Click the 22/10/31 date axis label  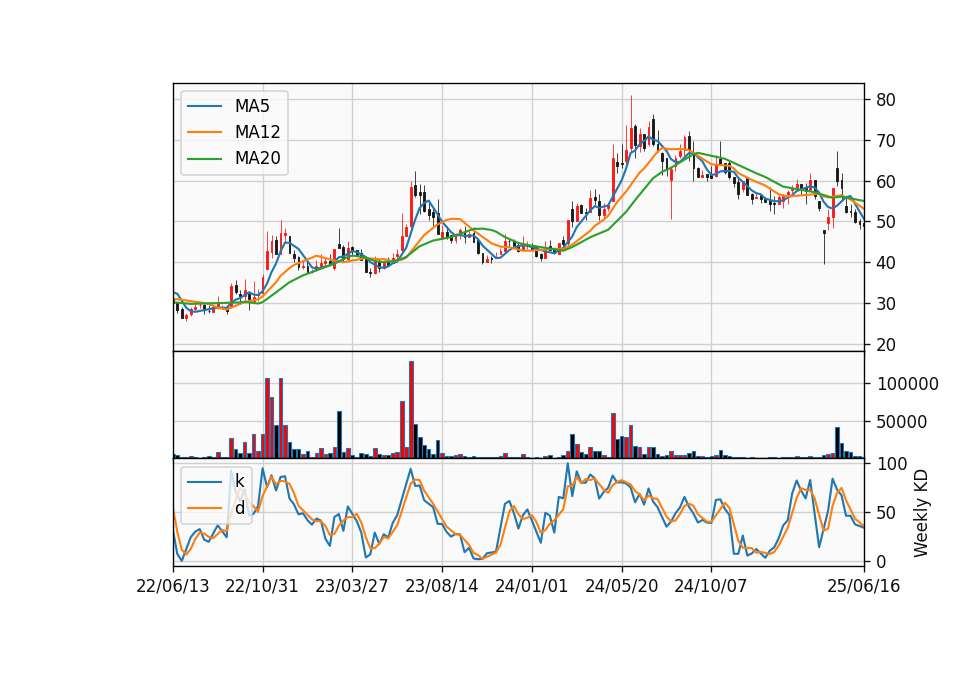(262, 586)
